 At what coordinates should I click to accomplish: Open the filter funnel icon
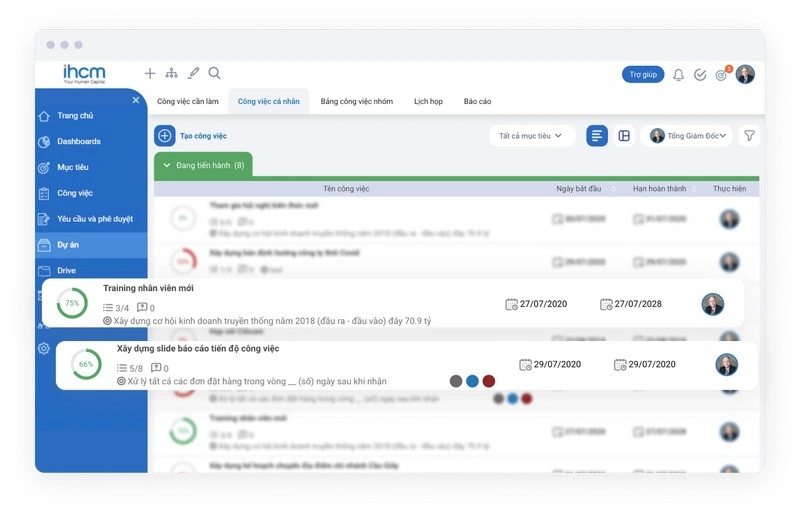coord(749,136)
